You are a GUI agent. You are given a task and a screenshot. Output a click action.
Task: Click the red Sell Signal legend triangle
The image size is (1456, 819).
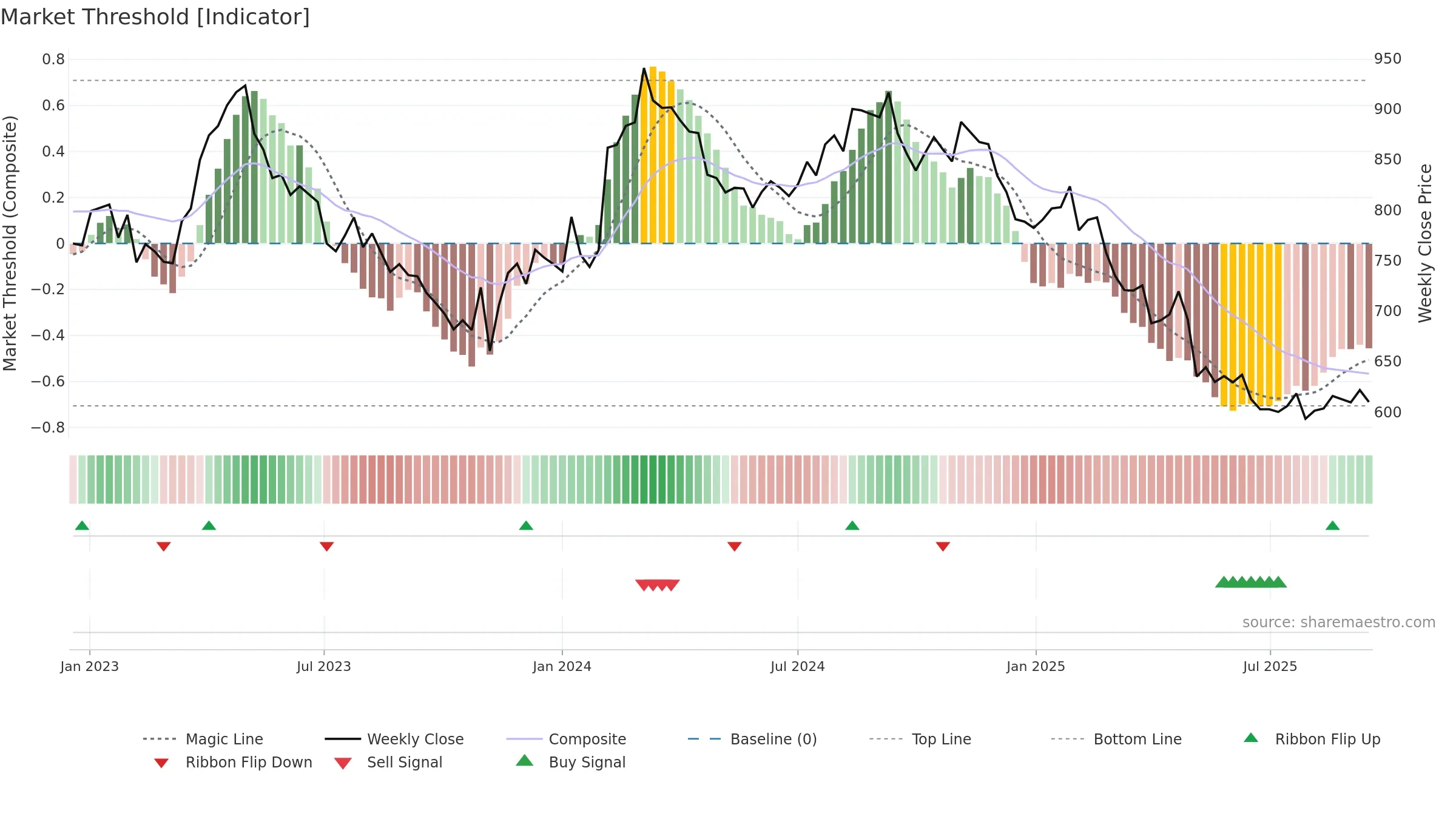click(343, 763)
